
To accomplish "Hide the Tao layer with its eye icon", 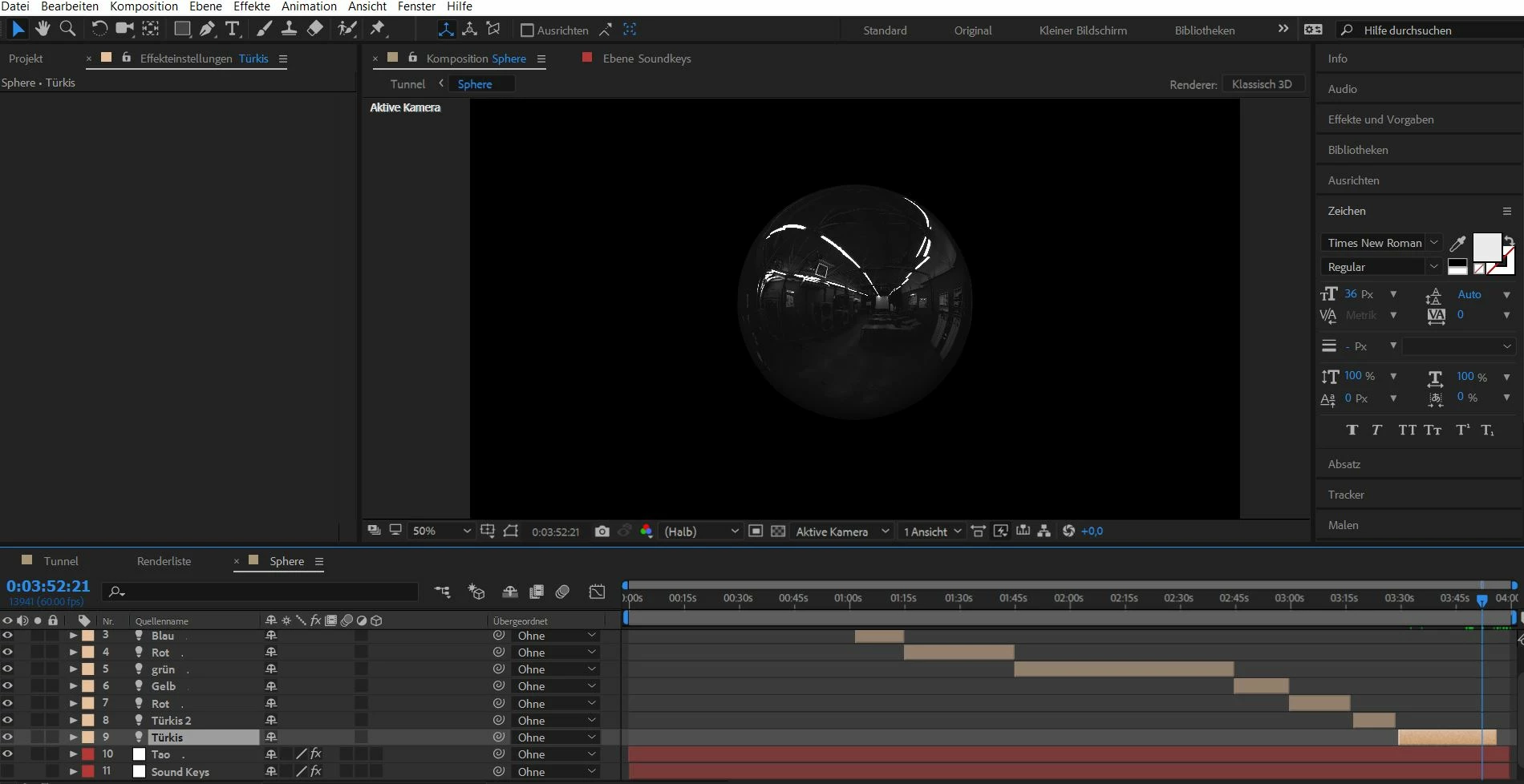I will coord(7,754).
